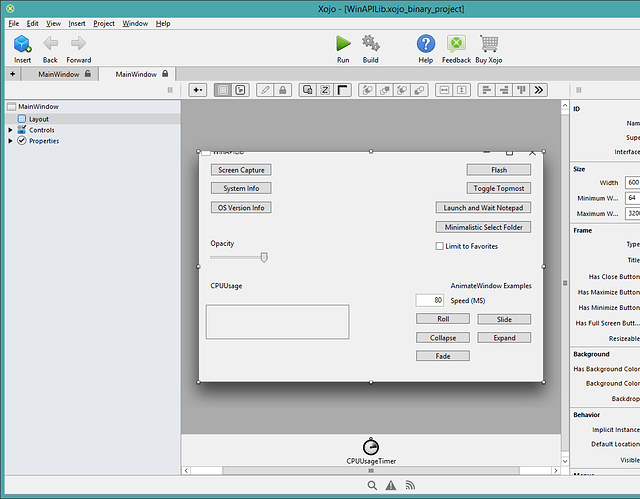Click the Buy Xojo shopping cart
Image resolution: width=640 pixels, height=499 pixels.
(x=489, y=43)
